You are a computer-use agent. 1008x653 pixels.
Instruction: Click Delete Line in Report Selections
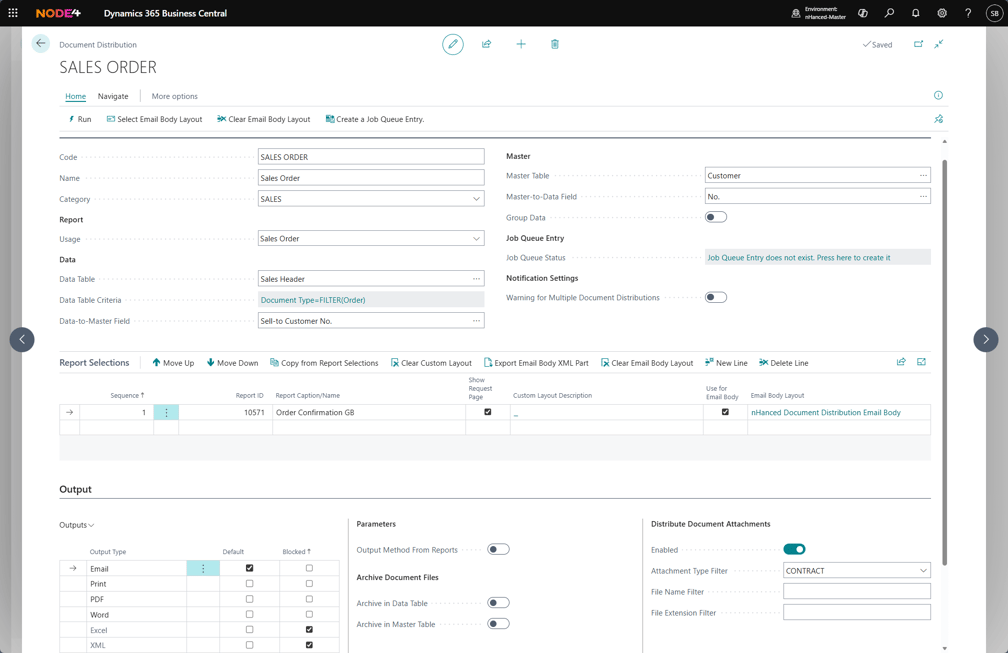coord(784,362)
